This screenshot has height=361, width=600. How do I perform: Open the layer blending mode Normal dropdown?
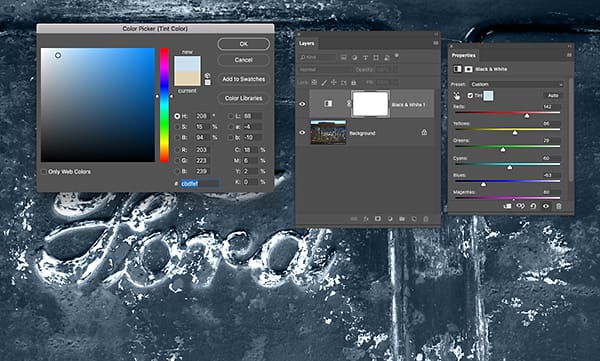324,70
